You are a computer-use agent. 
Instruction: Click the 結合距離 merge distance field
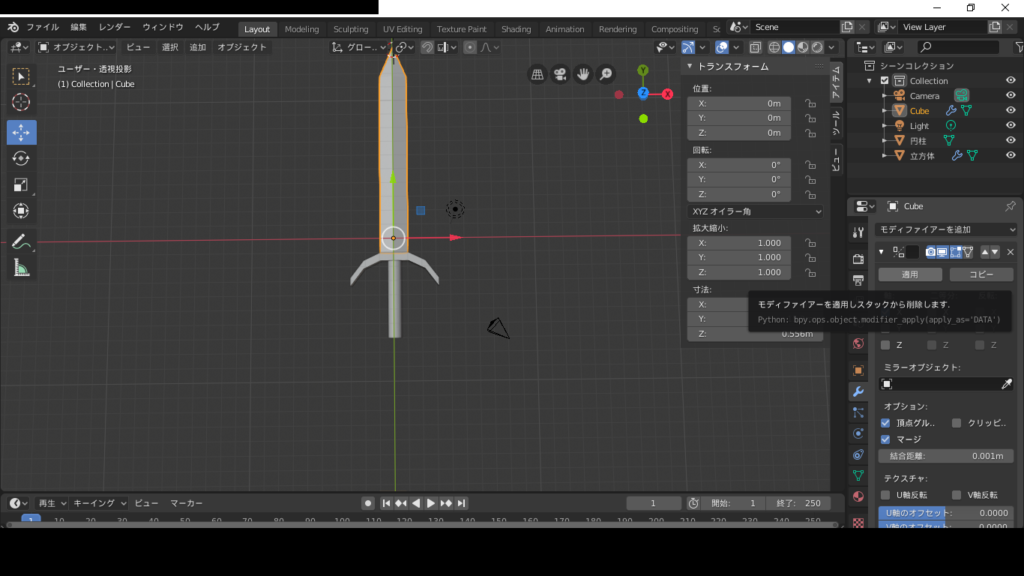coord(945,456)
